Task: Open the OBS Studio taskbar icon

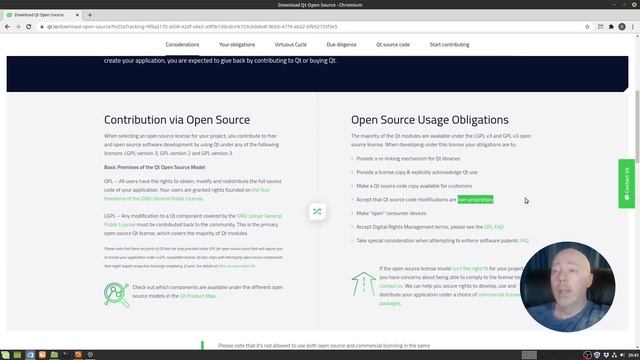Action: click(90, 355)
